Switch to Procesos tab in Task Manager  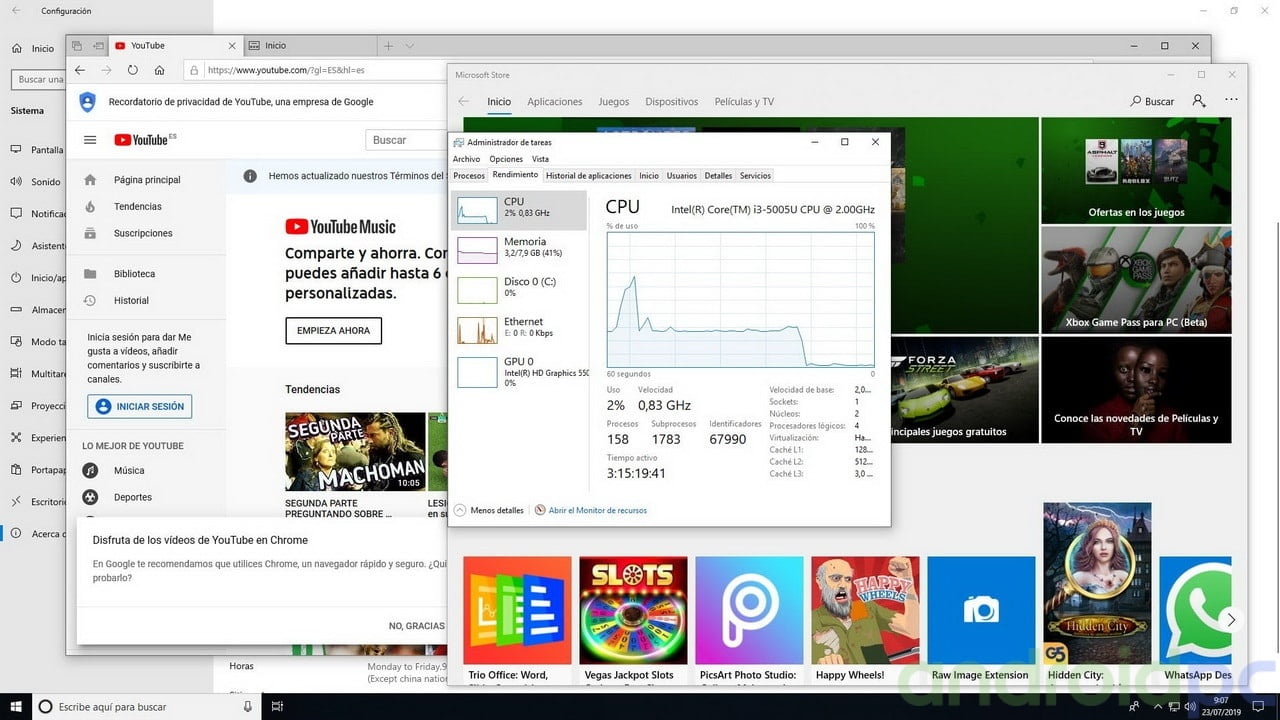point(469,176)
